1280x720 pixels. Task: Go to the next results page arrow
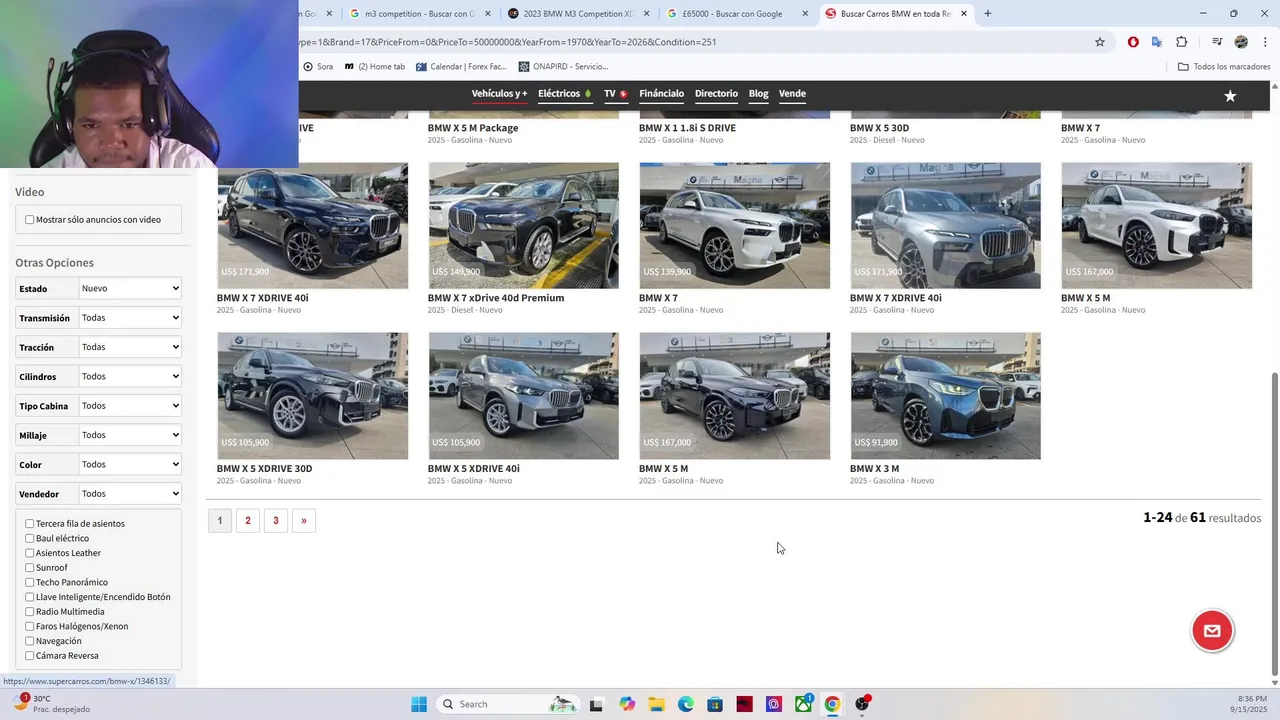click(304, 520)
